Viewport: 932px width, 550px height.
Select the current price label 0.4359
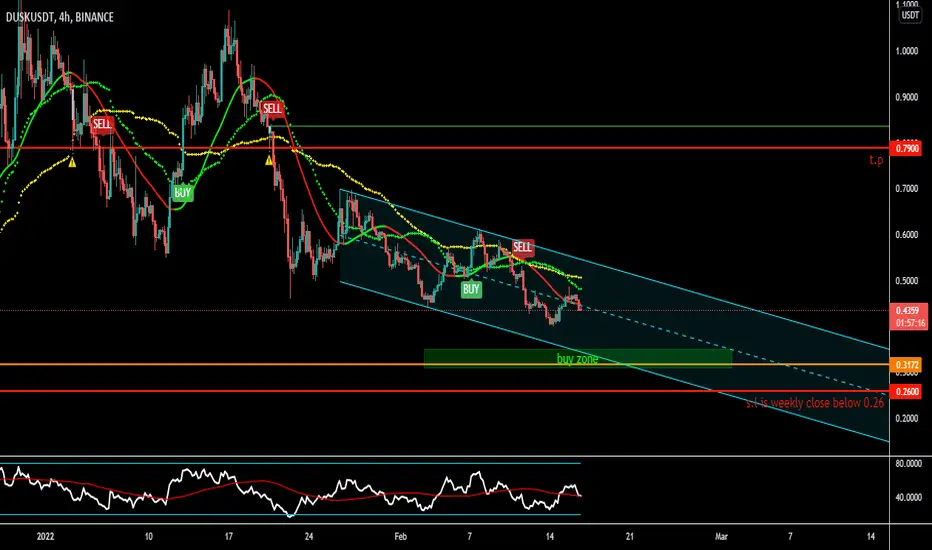pos(907,310)
